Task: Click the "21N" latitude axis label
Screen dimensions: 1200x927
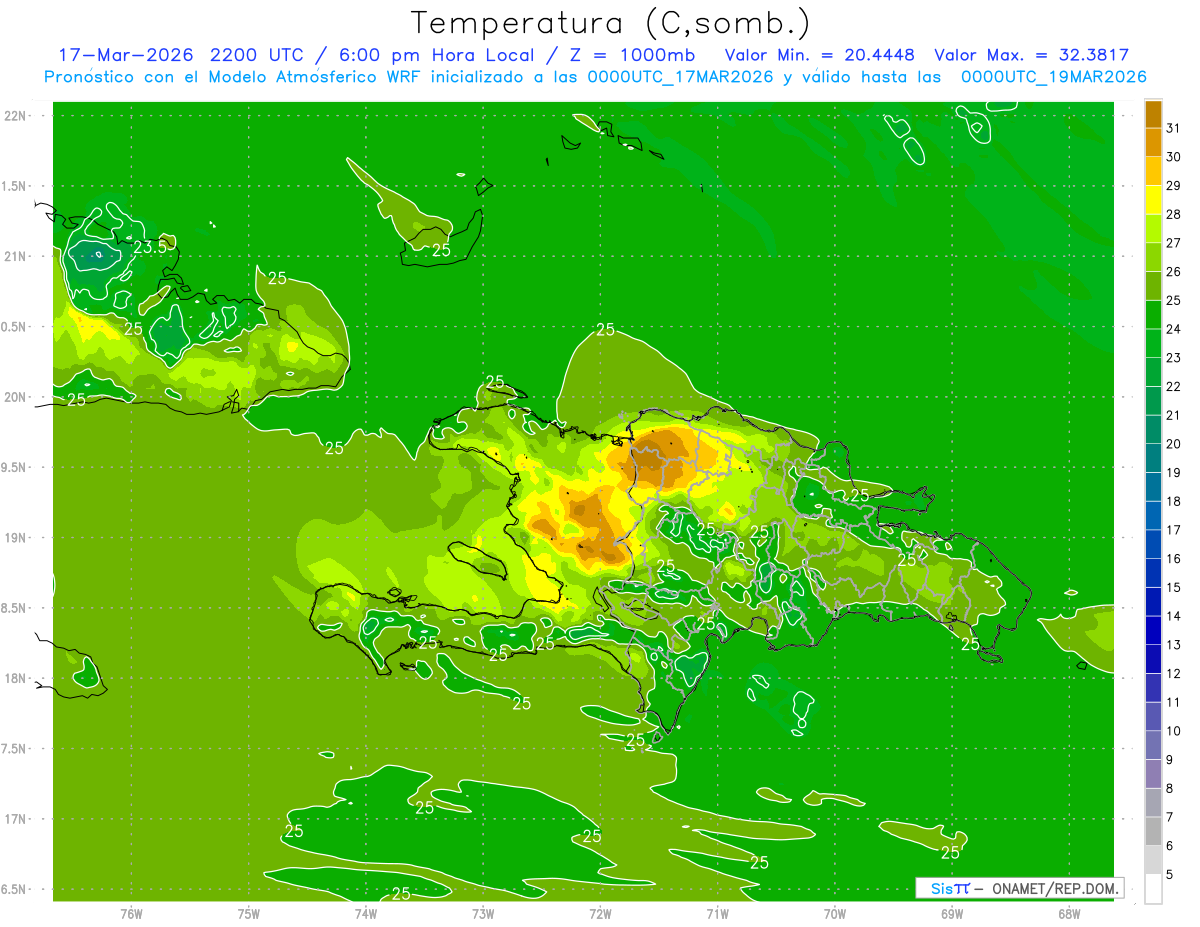Action: tap(13, 256)
